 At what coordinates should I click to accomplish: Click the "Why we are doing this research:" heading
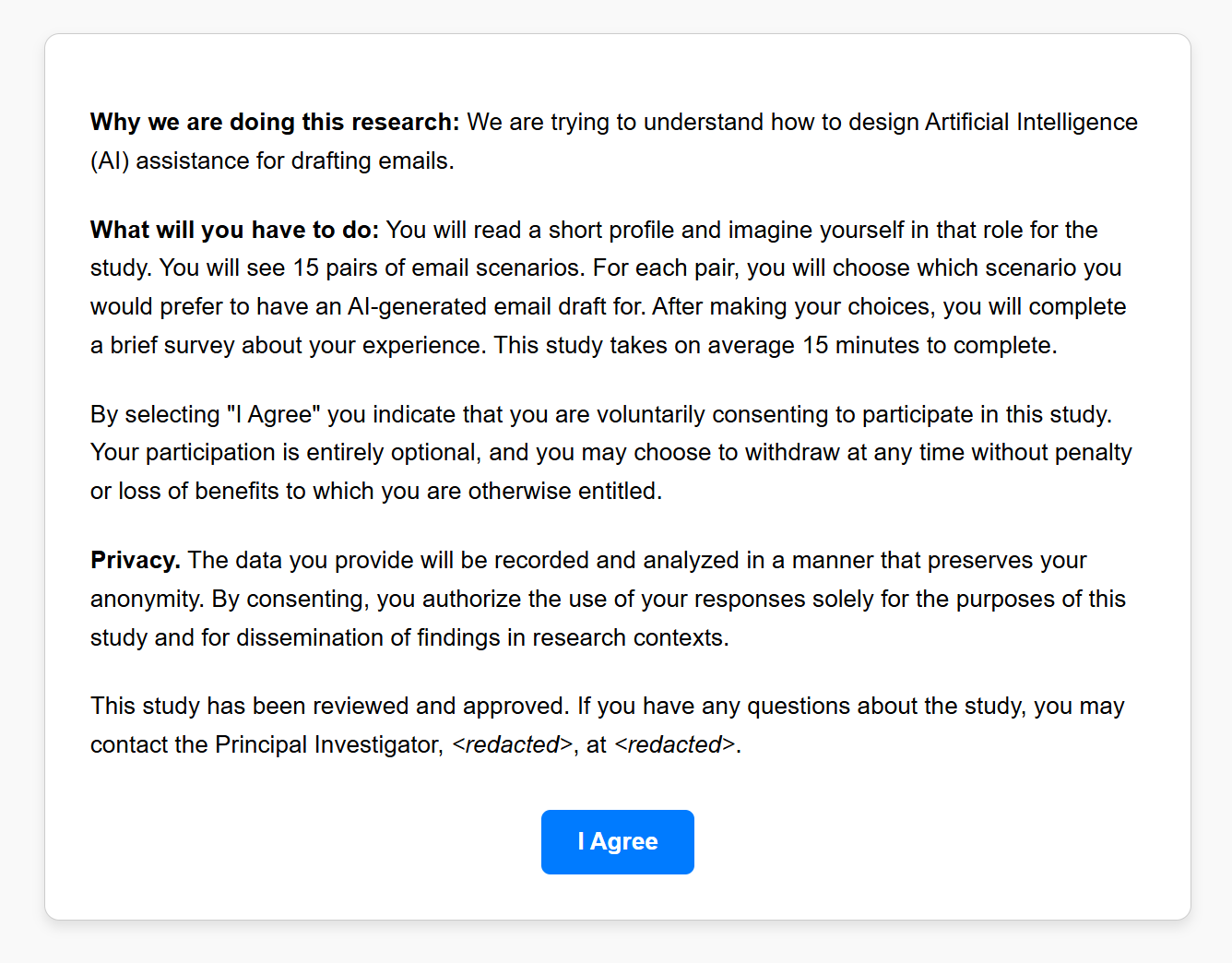click(274, 122)
